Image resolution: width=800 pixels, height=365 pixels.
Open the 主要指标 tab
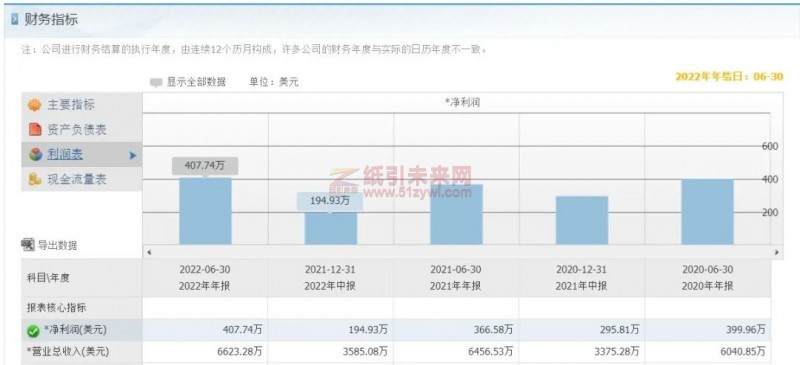click(82, 105)
